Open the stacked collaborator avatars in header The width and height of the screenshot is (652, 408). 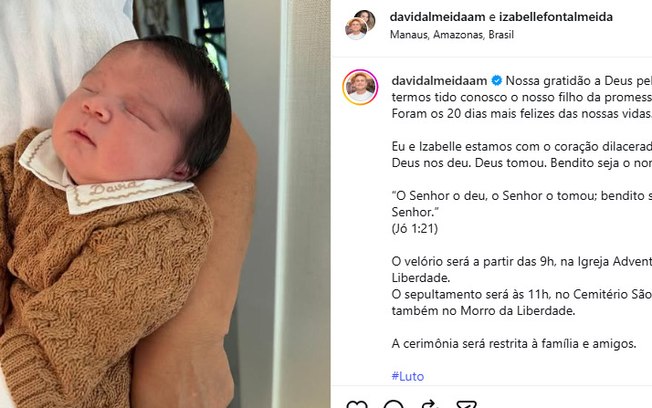pyautogui.click(x=360, y=25)
